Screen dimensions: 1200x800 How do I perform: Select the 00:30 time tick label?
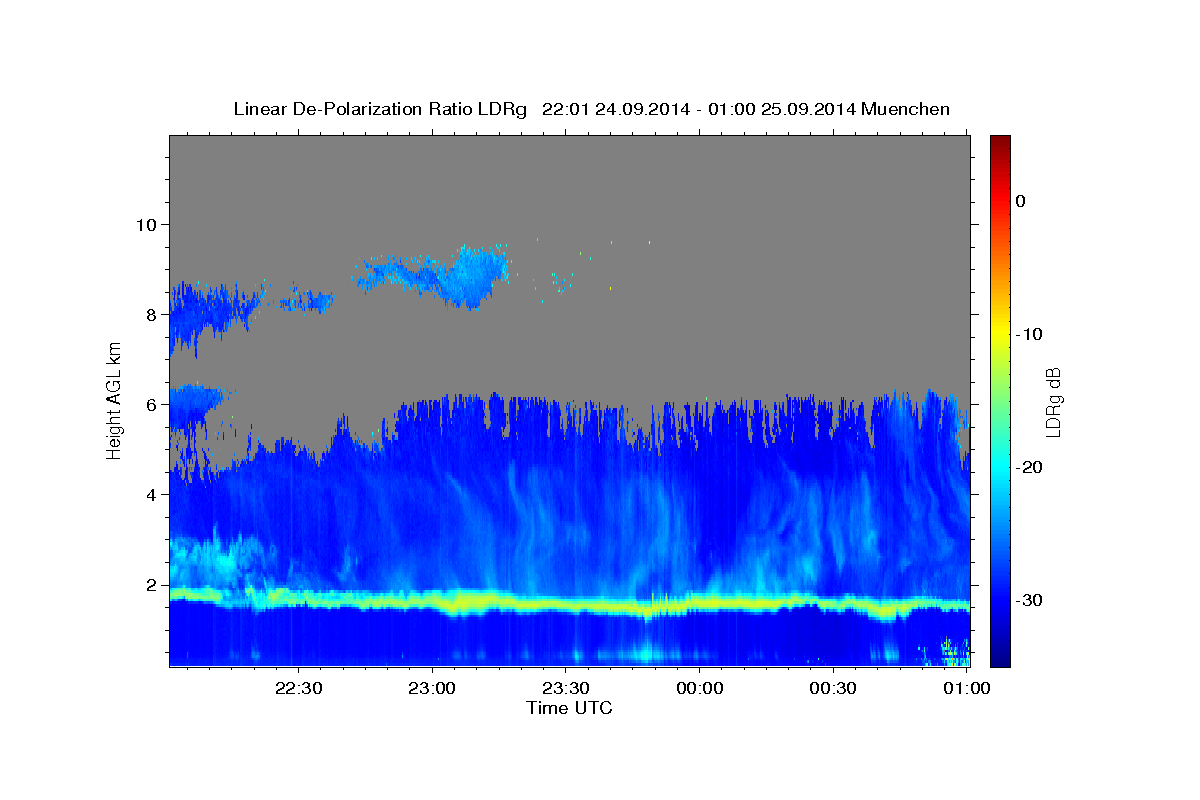pyautogui.click(x=833, y=689)
